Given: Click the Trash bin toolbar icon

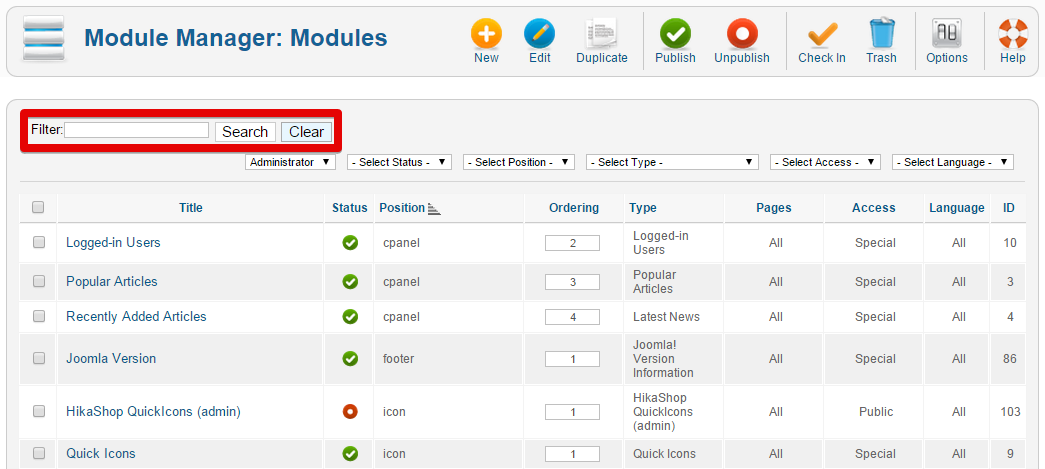Looking at the screenshot, I should [x=881, y=33].
